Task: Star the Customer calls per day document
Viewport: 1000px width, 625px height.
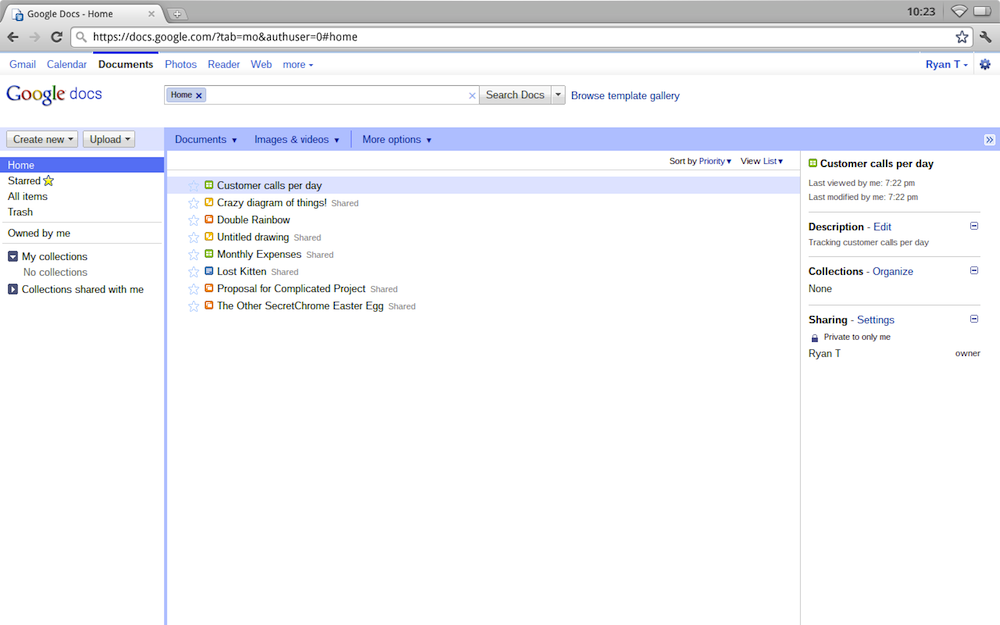Action: point(194,186)
